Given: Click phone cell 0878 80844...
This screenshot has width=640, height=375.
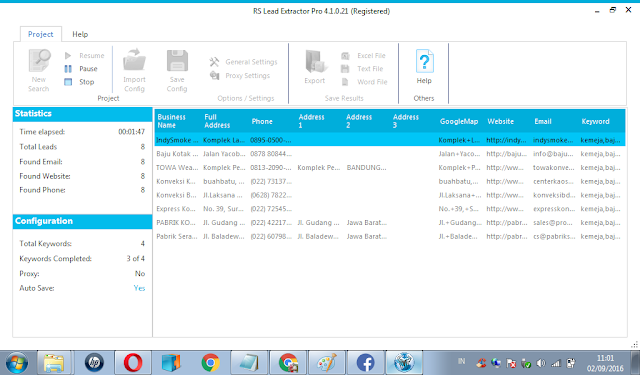Looking at the screenshot, I should coord(271,154).
